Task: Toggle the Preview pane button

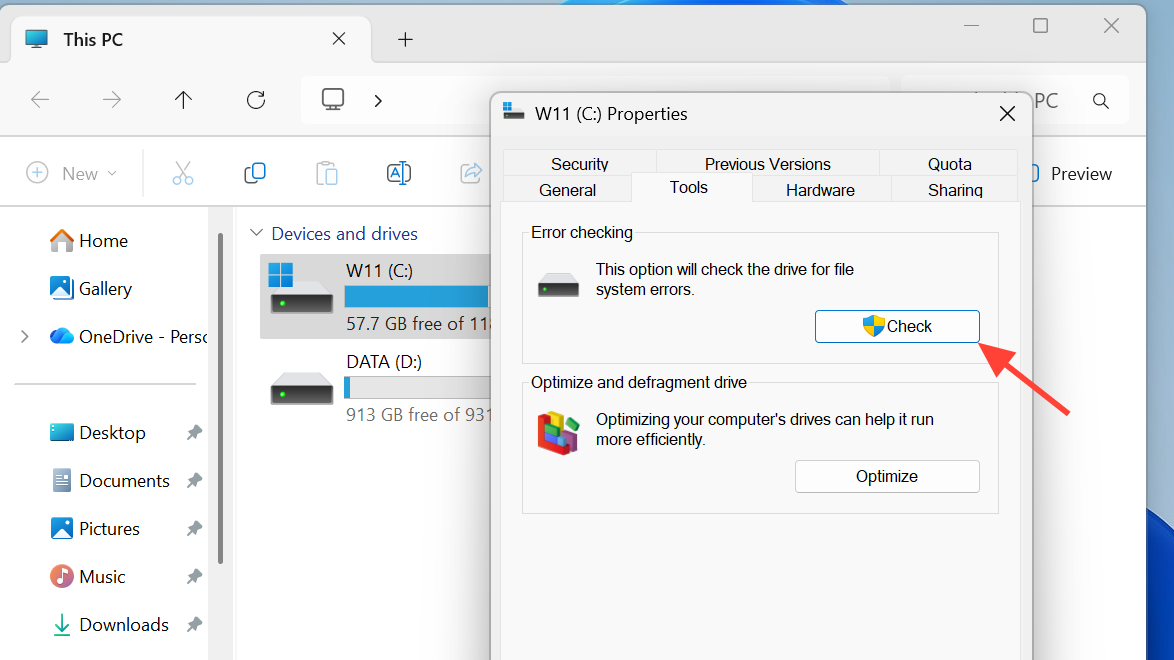Action: click(1072, 174)
